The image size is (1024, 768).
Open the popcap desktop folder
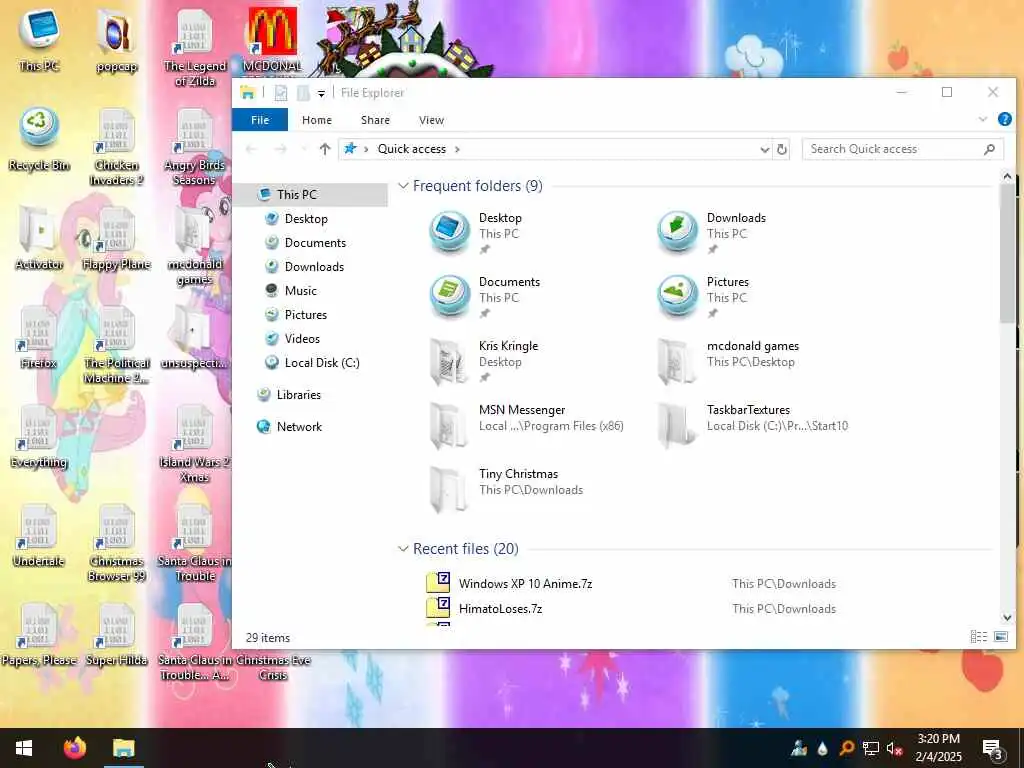click(116, 40)
